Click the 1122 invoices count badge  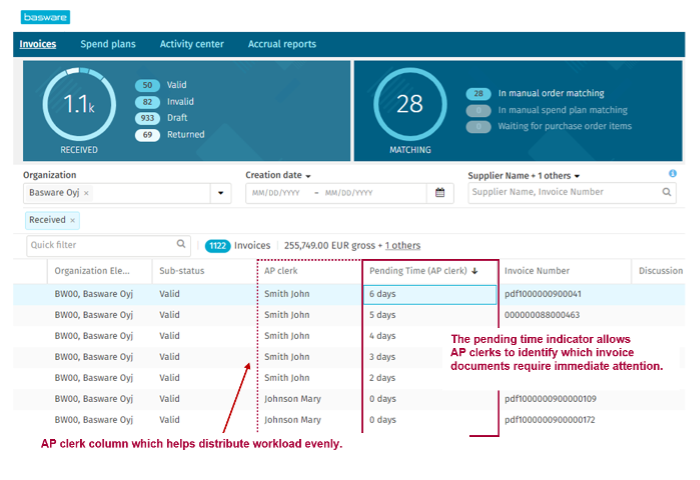point(217,246)
